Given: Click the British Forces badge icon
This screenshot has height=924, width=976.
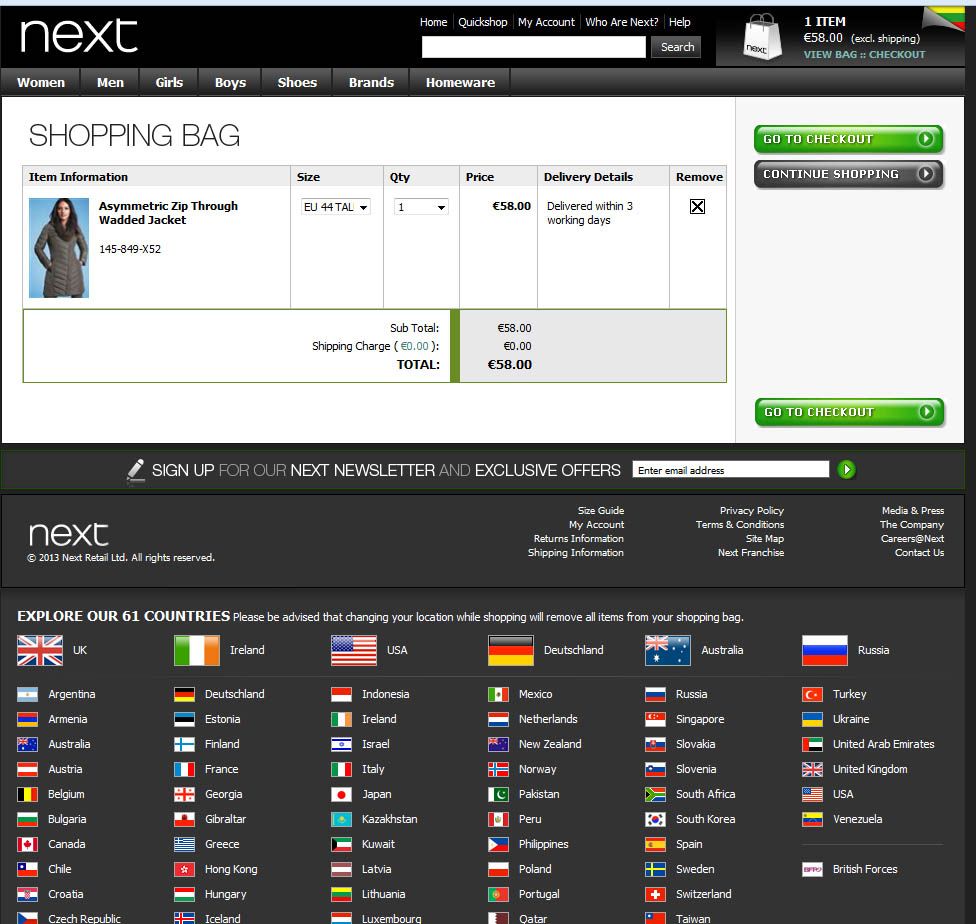Looking at the screenshot, I should pos(812,869).
